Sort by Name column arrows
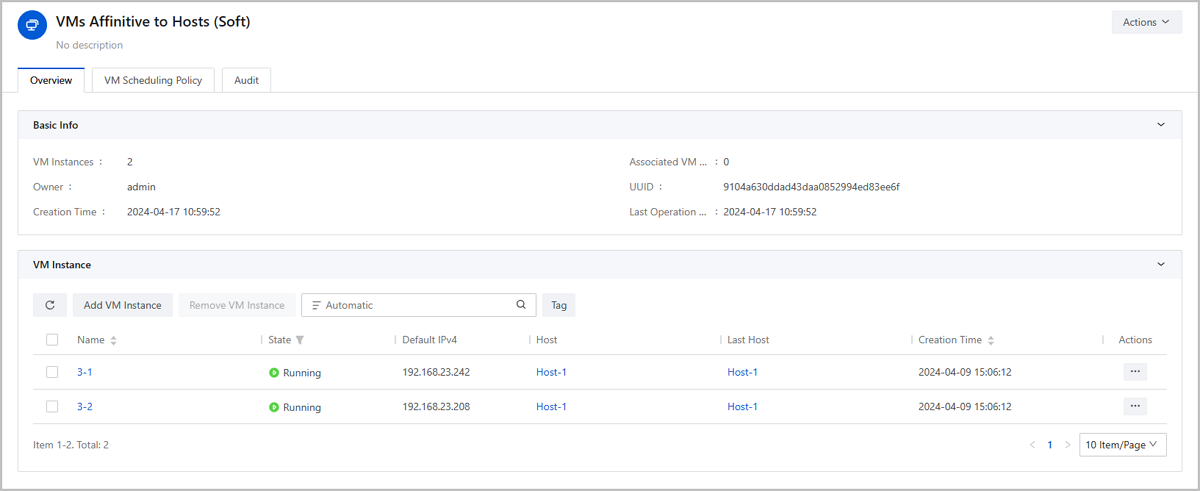The height and width of the screenshot is (491, 1200). pyautogui.click(x=114, y=341)
